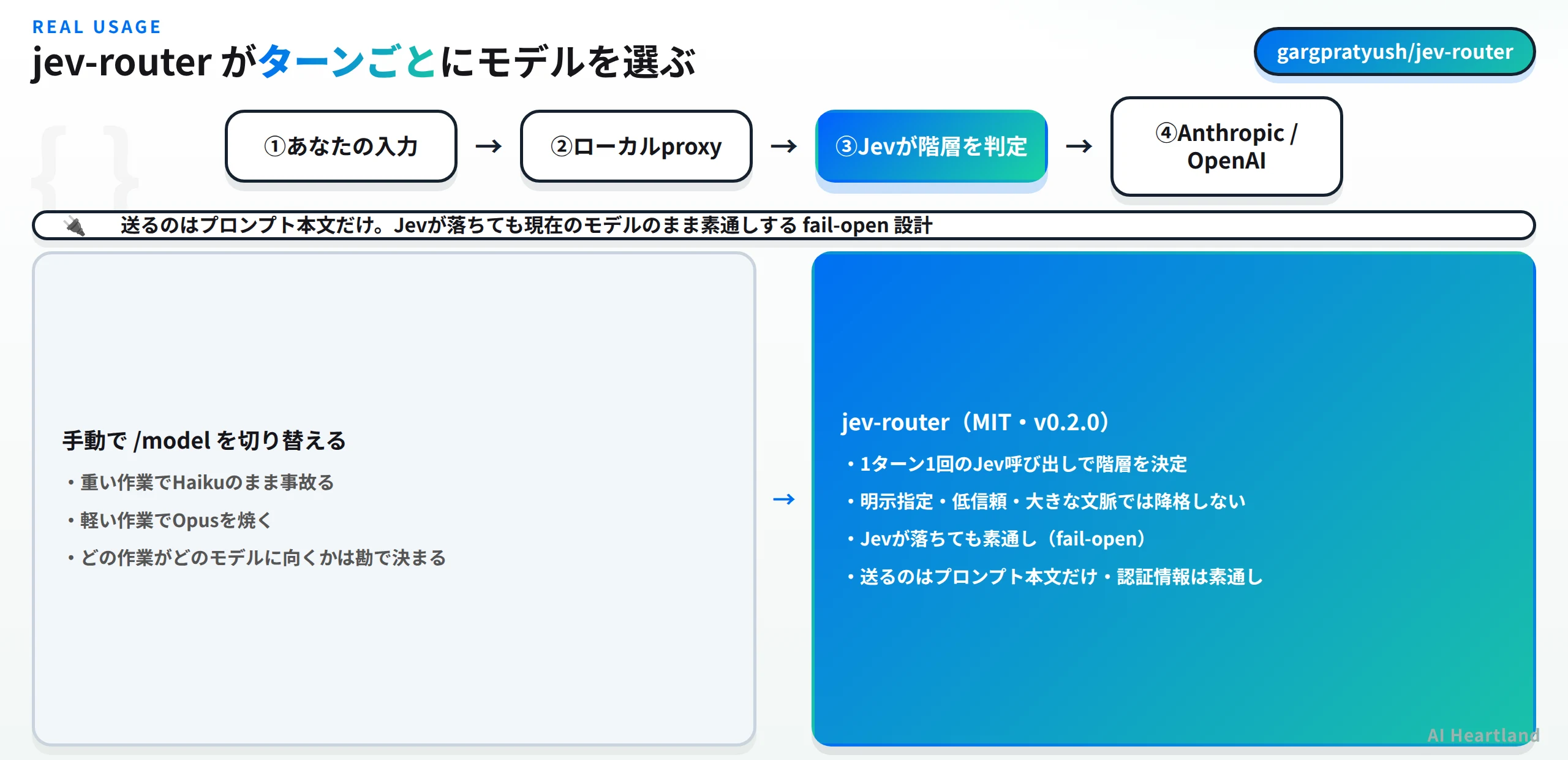Select the ②ローカルproxy step box
Image resolution: width=1568 pixels, height=760 pixels.
[636, 146]
